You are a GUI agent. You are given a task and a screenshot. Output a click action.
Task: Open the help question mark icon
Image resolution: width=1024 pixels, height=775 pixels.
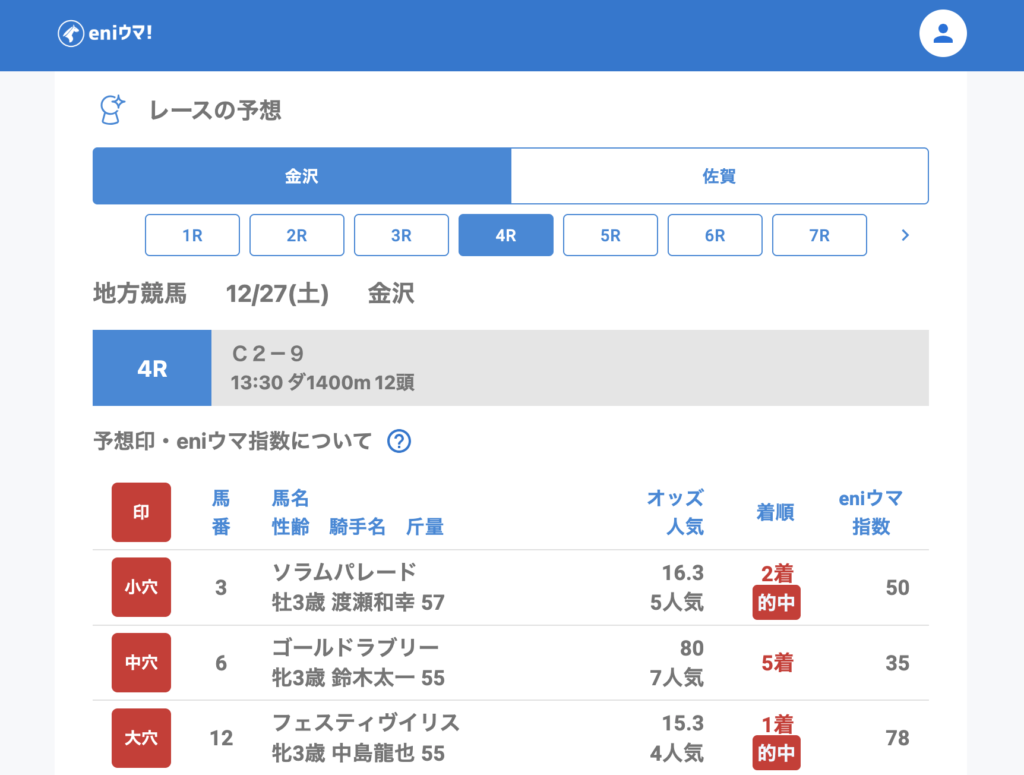(x=399, y=441)
